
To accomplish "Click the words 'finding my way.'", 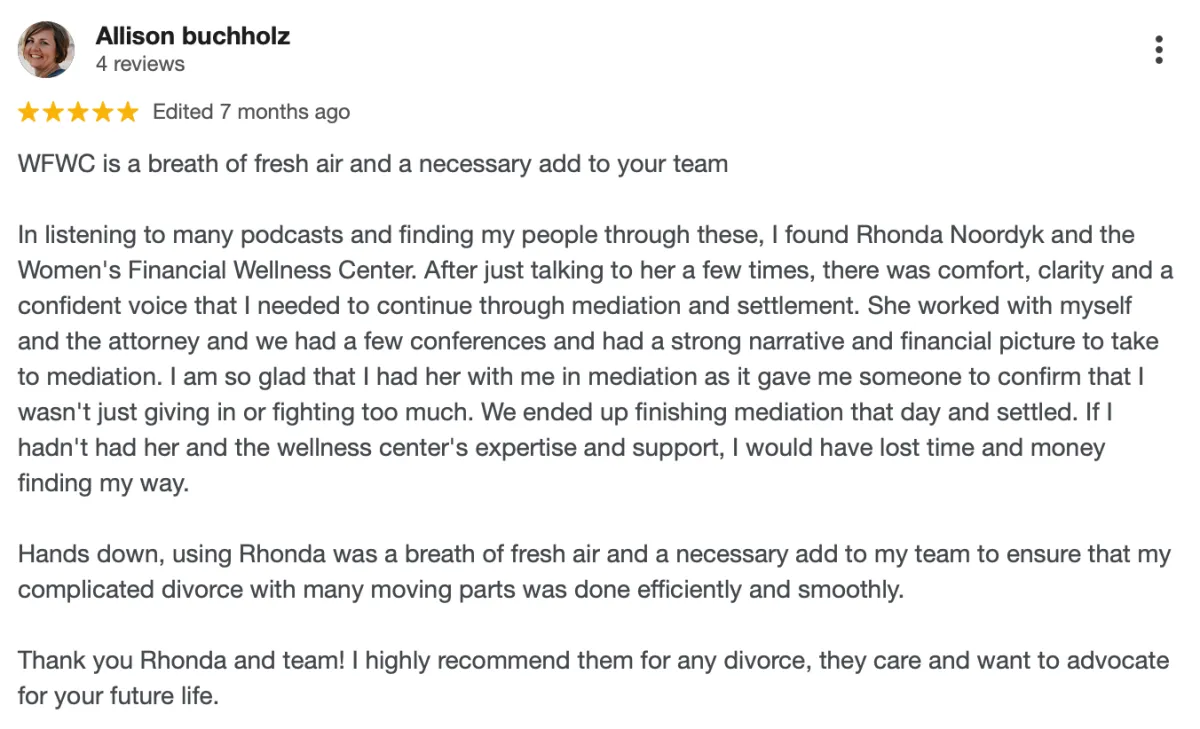I will (x=103, y=484).
